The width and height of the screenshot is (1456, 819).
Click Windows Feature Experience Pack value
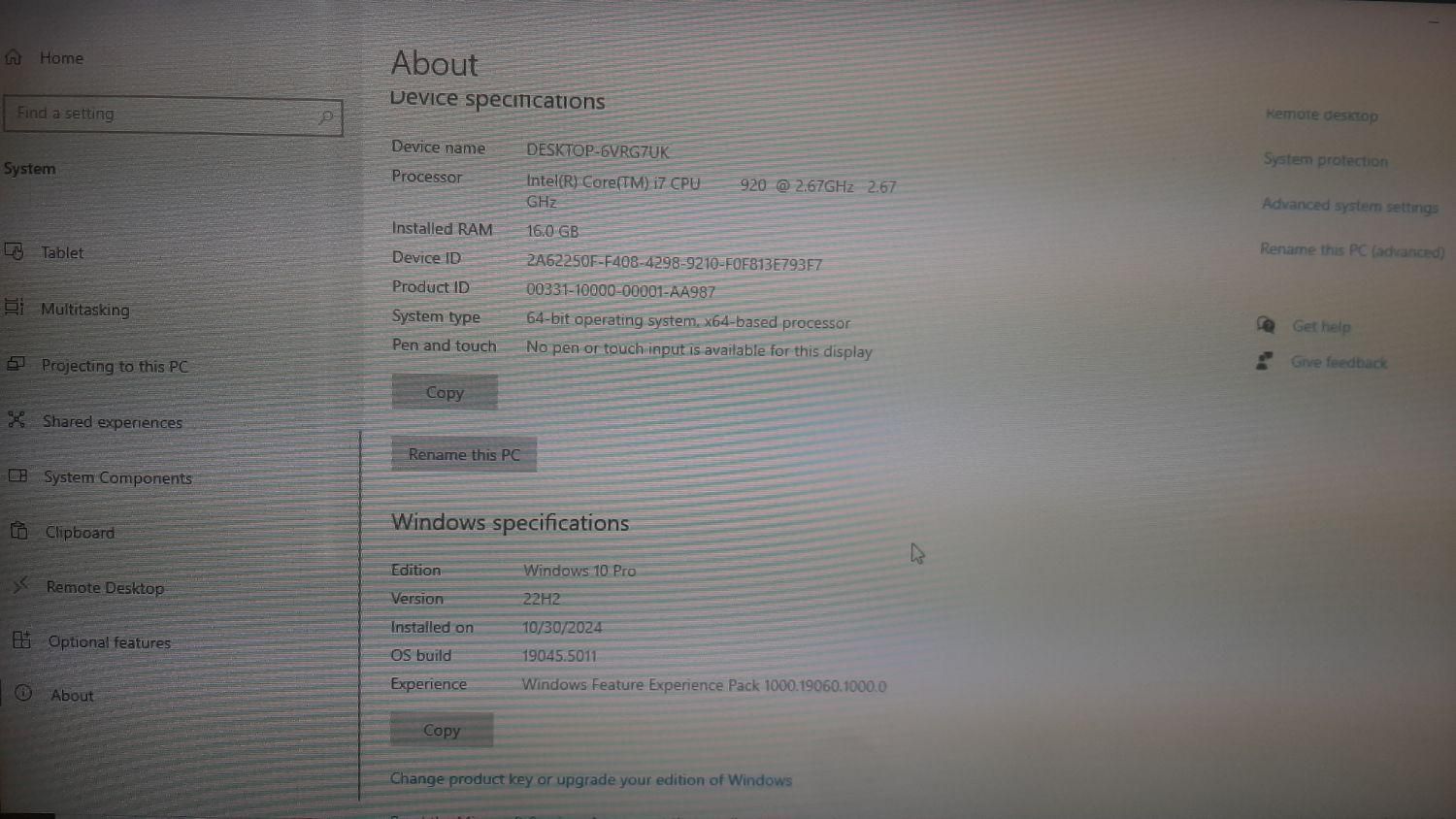coord(704,685)
